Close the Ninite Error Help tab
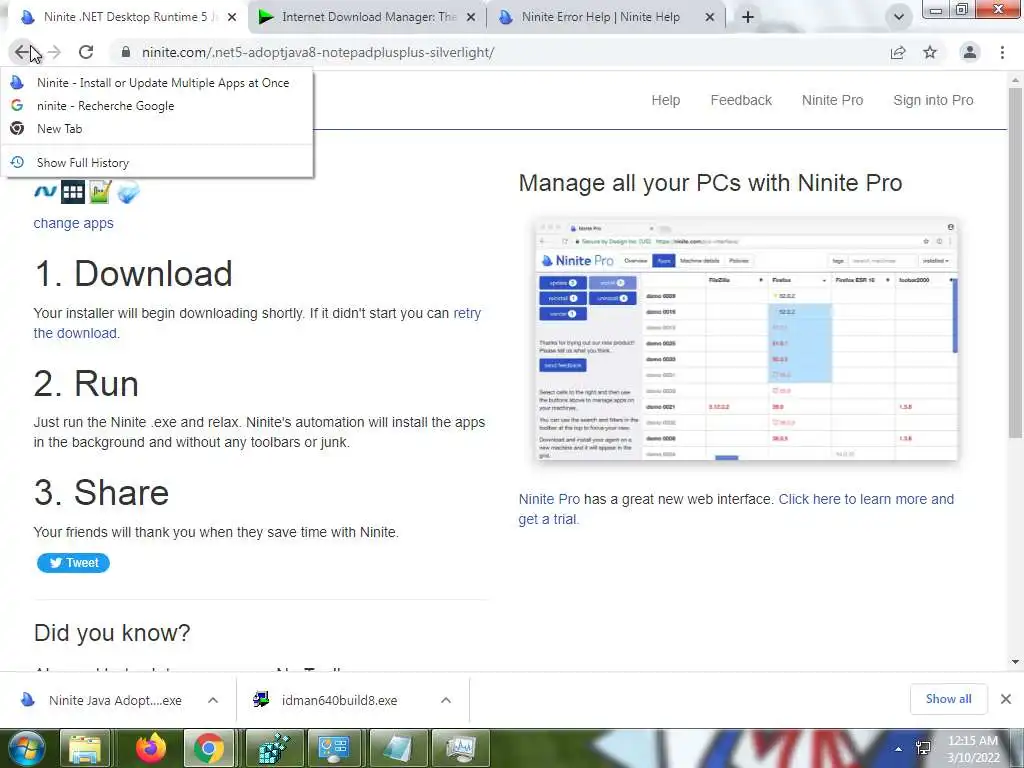The image size is (1024, 768). click(x=710, y=18)
